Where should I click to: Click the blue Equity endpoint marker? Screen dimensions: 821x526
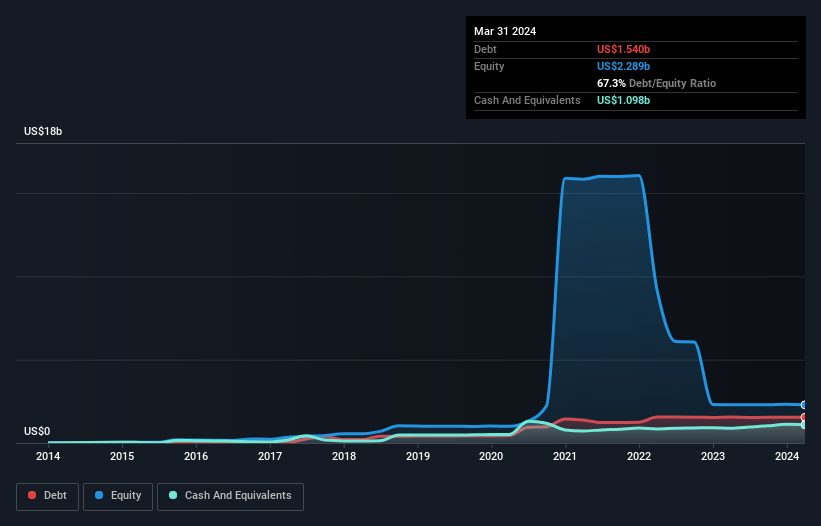click(x=804, y=405)
